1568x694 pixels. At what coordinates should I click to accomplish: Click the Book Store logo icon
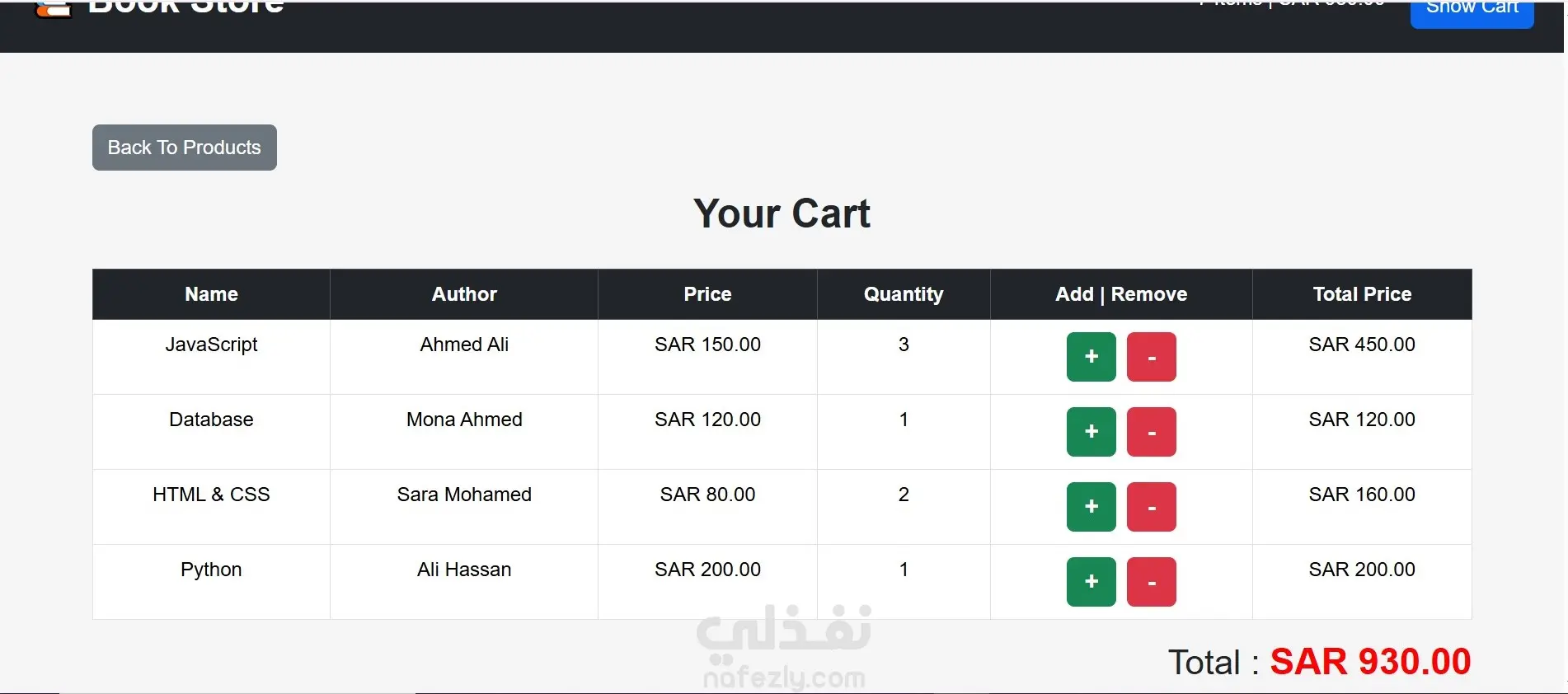pyautogui.click(x=54, y=8)
